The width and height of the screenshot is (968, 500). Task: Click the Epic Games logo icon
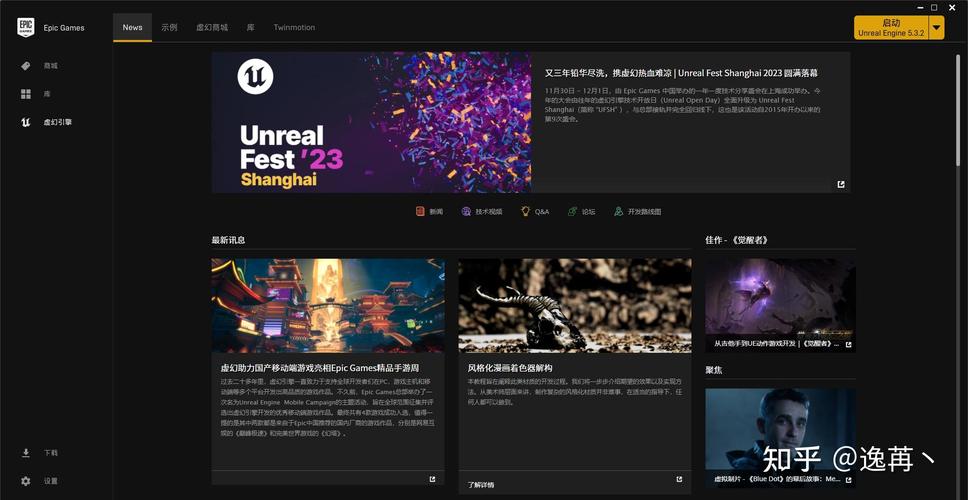pos(25,28)
